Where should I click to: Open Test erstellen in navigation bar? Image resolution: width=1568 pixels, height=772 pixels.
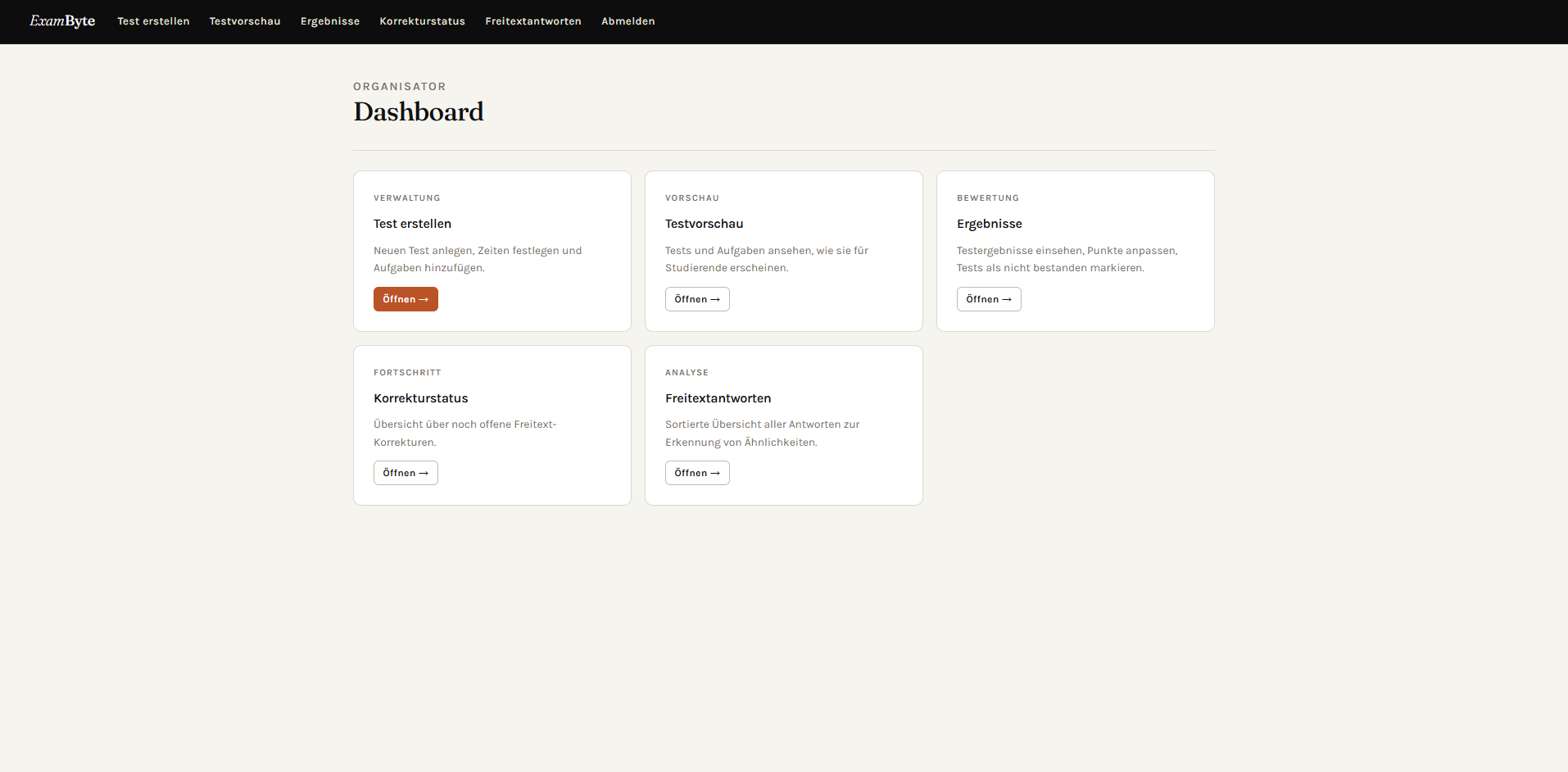click(x=153, y=21)
